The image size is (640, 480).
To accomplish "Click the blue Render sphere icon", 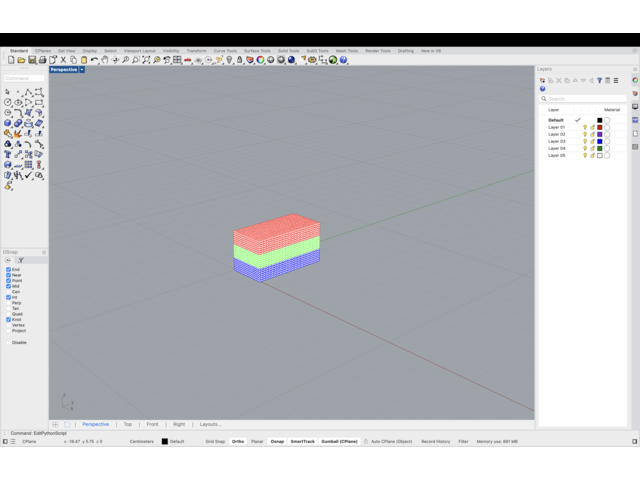I will coord(291,60).
